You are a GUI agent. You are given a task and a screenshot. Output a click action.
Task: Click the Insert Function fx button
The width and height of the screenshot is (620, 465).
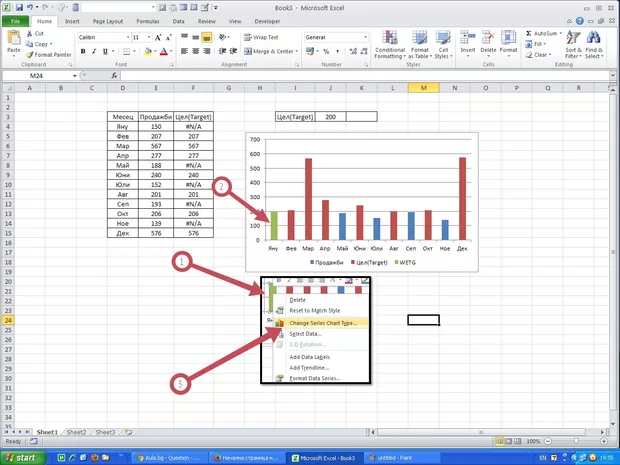point(114,76)
